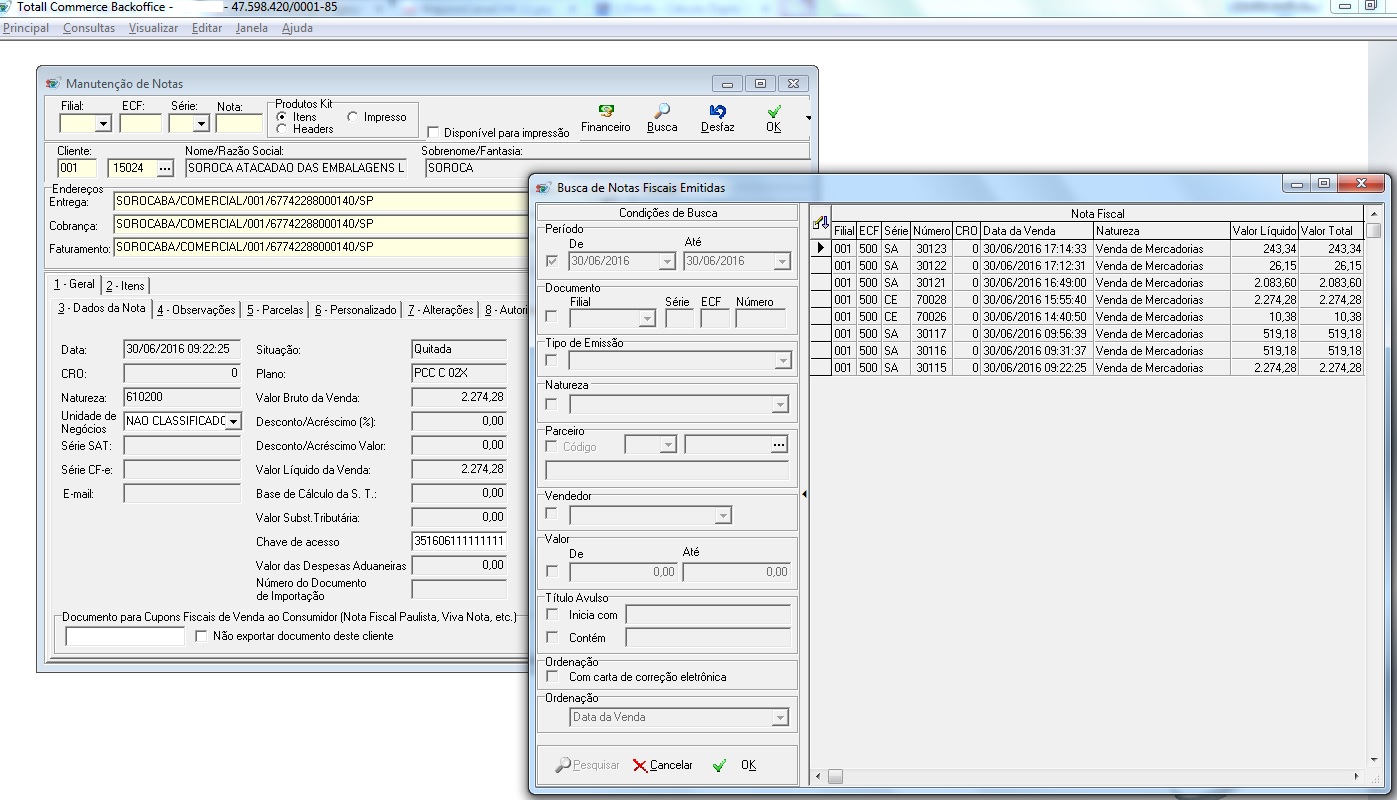Open the Documento Filial dropdown

(647, 318)
